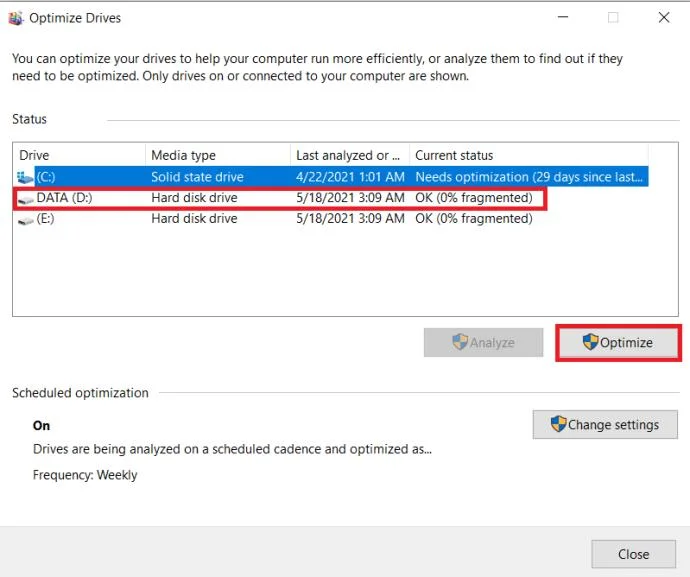Click Hard disk drive cell in (E:) row
The image size is (690, 577).
[194, 218]
